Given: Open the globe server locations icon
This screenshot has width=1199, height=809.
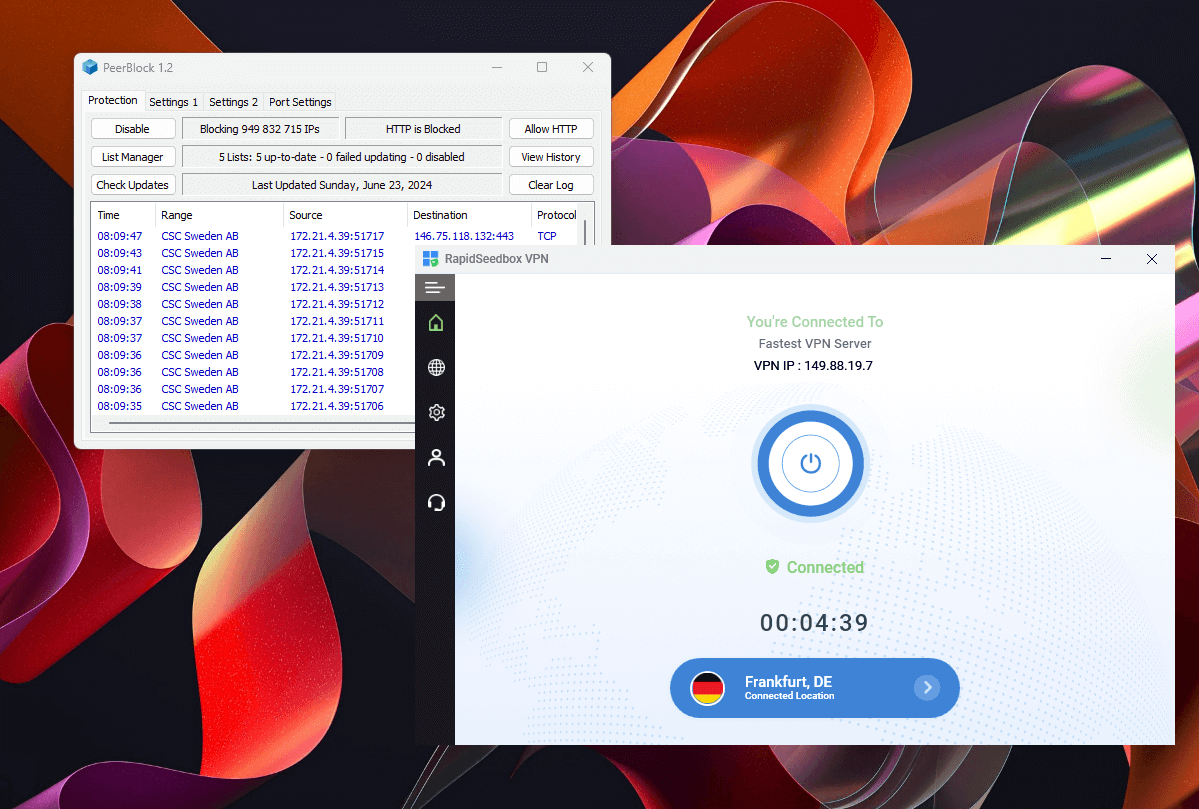Looking at the screenshot, I should coord(436,368).
